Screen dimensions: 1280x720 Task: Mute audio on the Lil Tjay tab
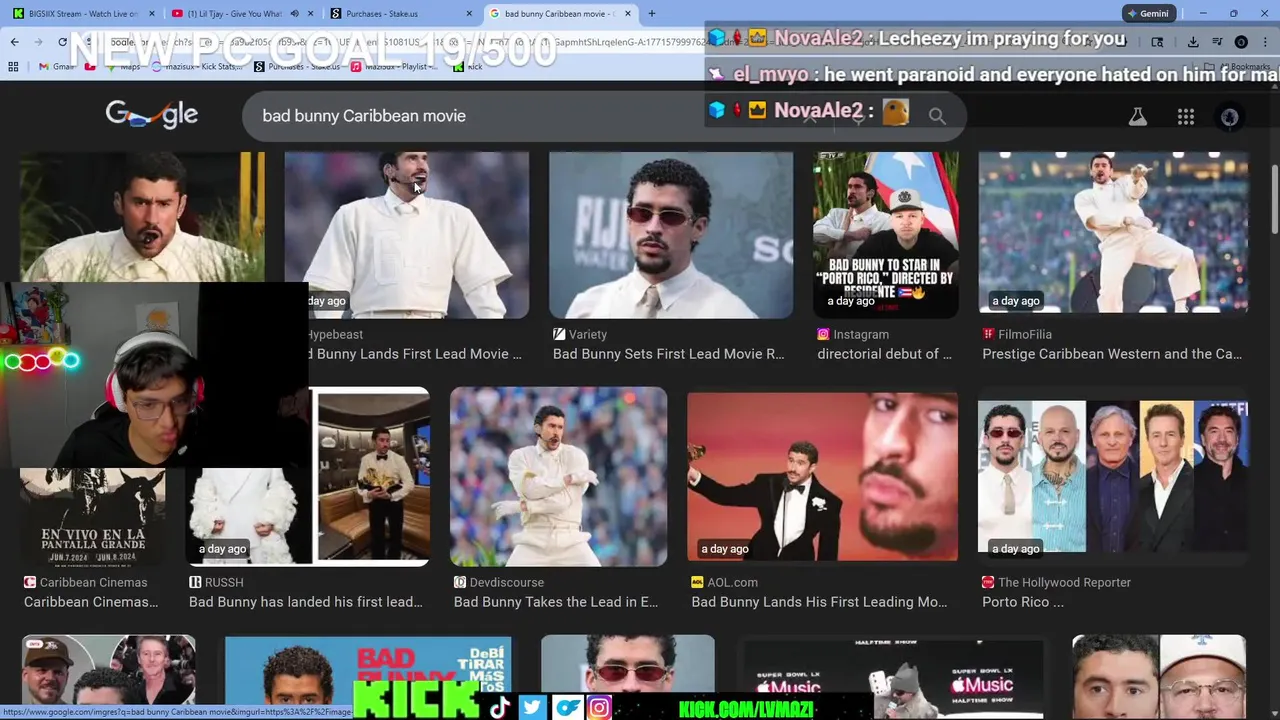[x=294, y=14]
